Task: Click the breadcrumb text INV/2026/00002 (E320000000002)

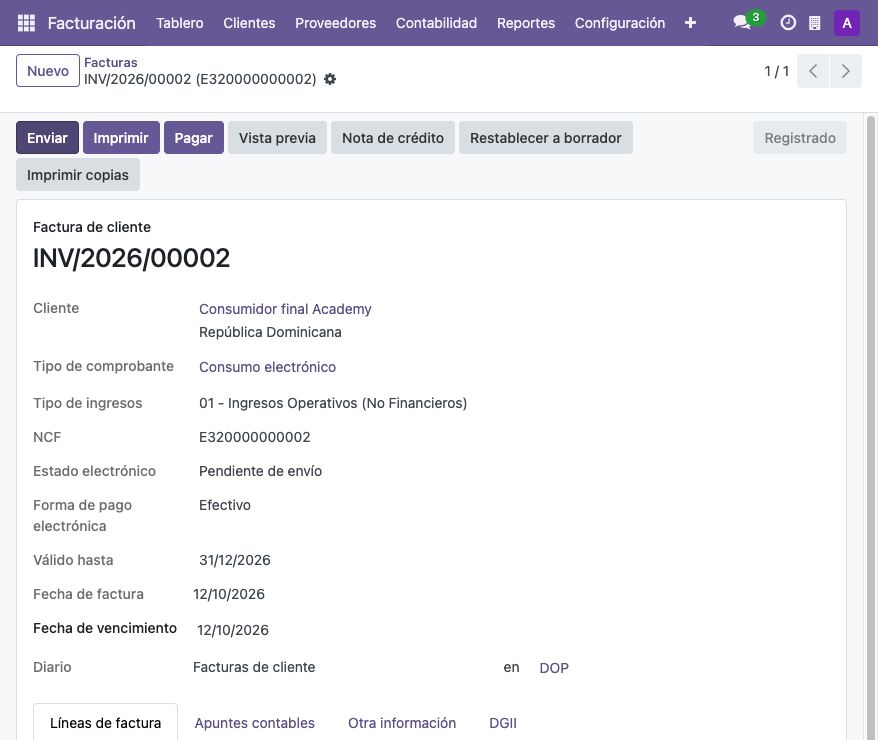Action: 200,79
